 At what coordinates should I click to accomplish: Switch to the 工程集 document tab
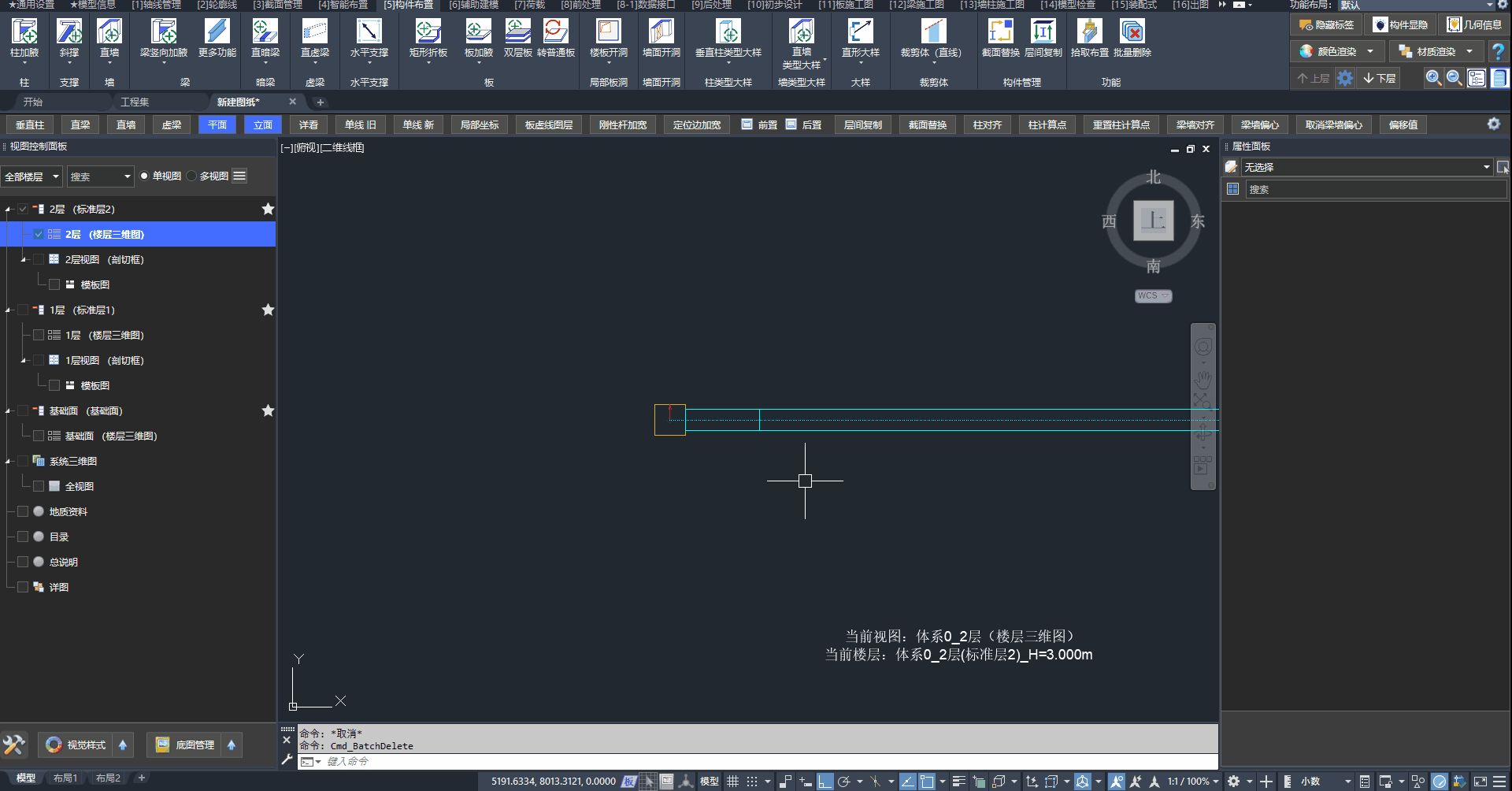135,102
